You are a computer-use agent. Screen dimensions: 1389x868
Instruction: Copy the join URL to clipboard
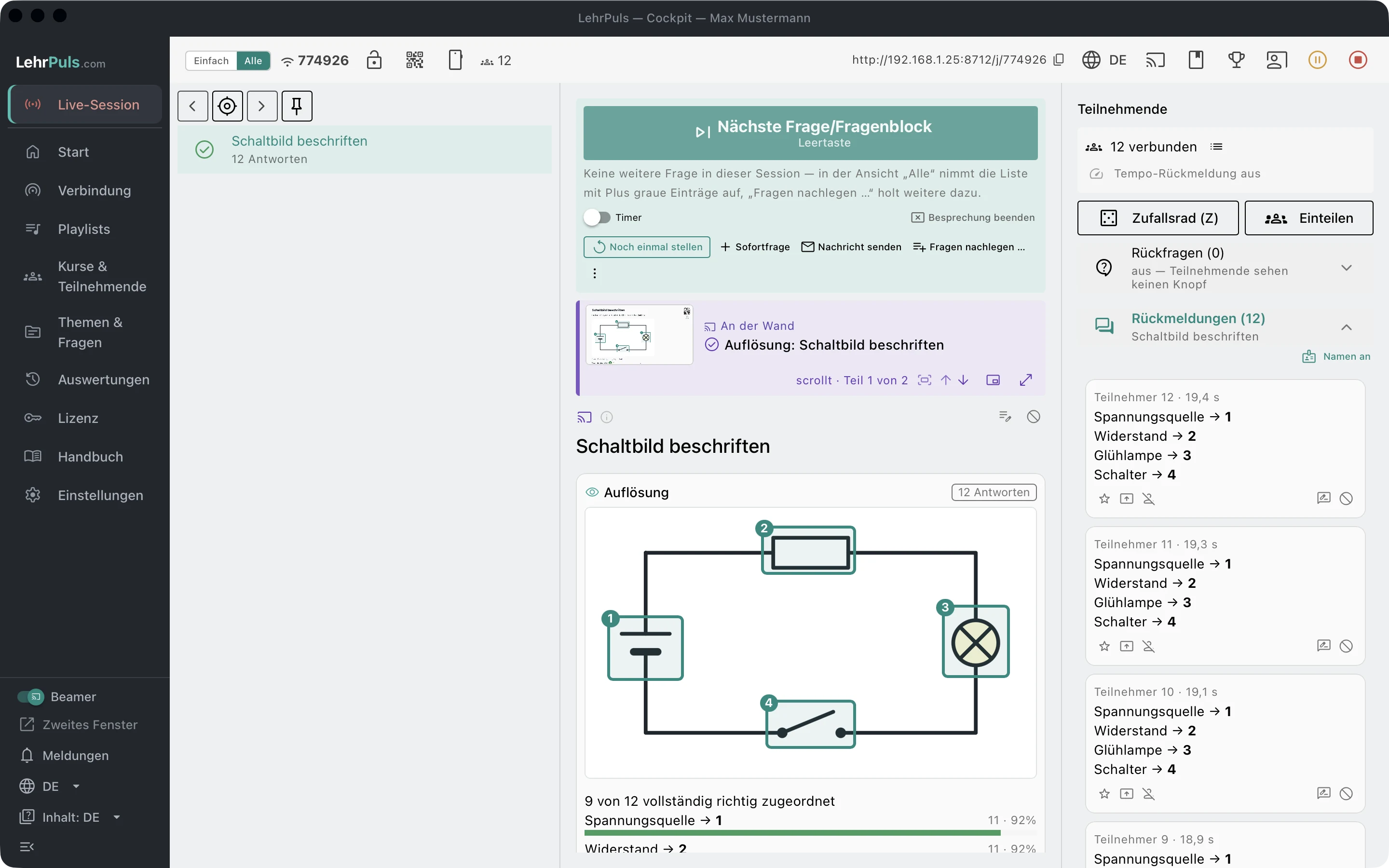pos(1059,60)
